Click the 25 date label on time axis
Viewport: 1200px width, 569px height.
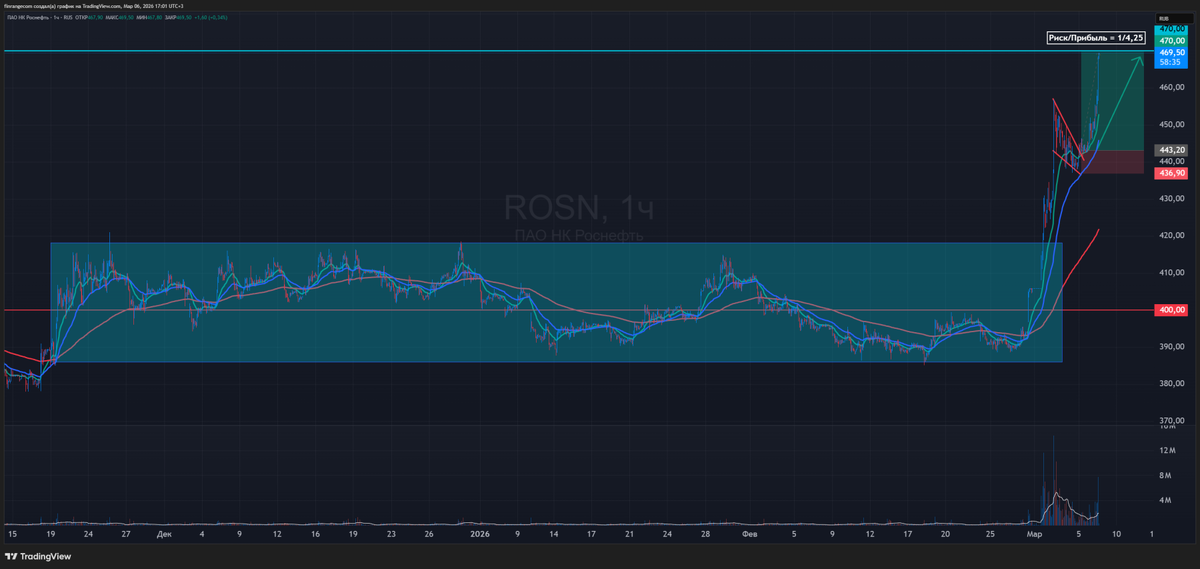pos(990,534)
